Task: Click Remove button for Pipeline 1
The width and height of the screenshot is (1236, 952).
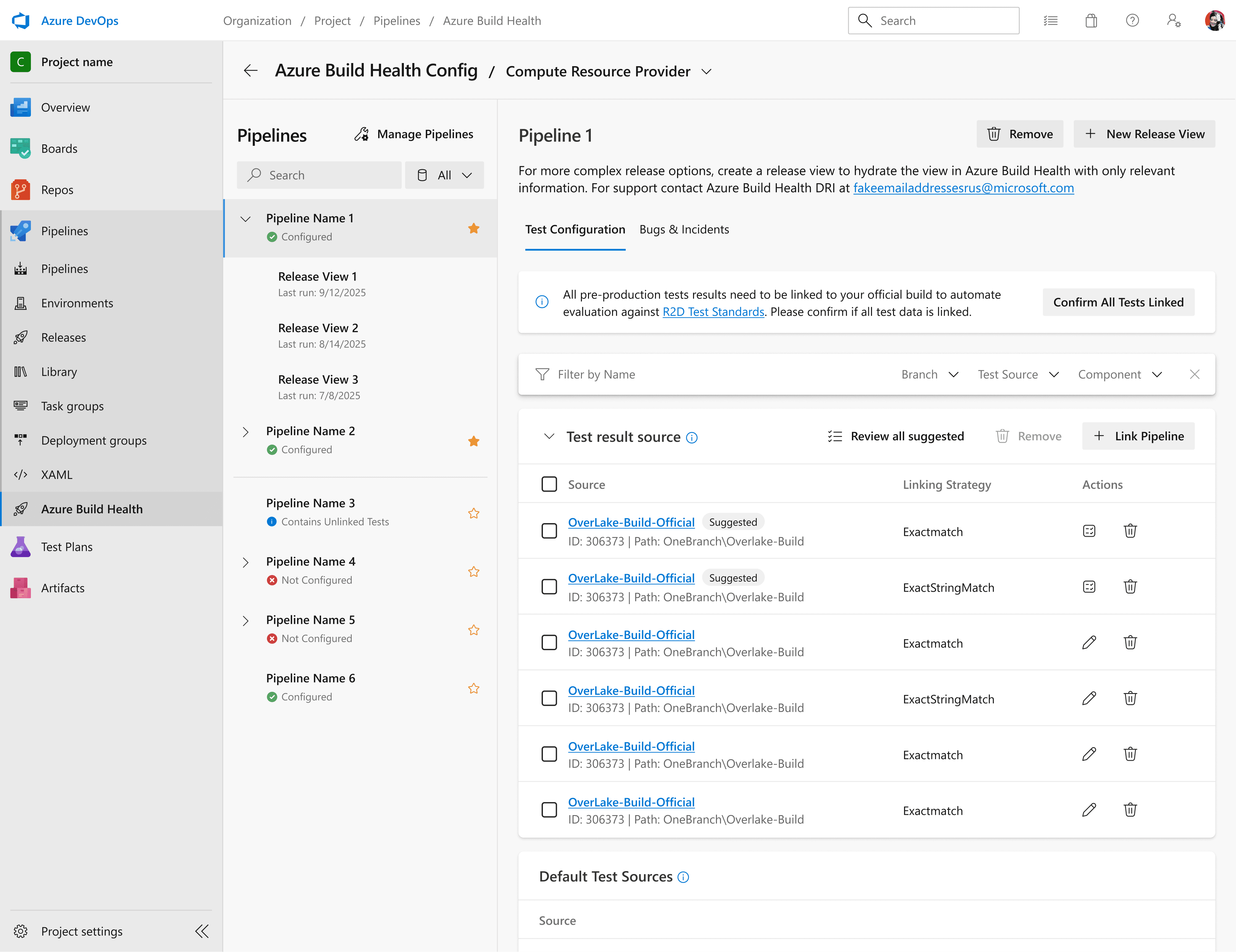Action: coord(1019,134)
